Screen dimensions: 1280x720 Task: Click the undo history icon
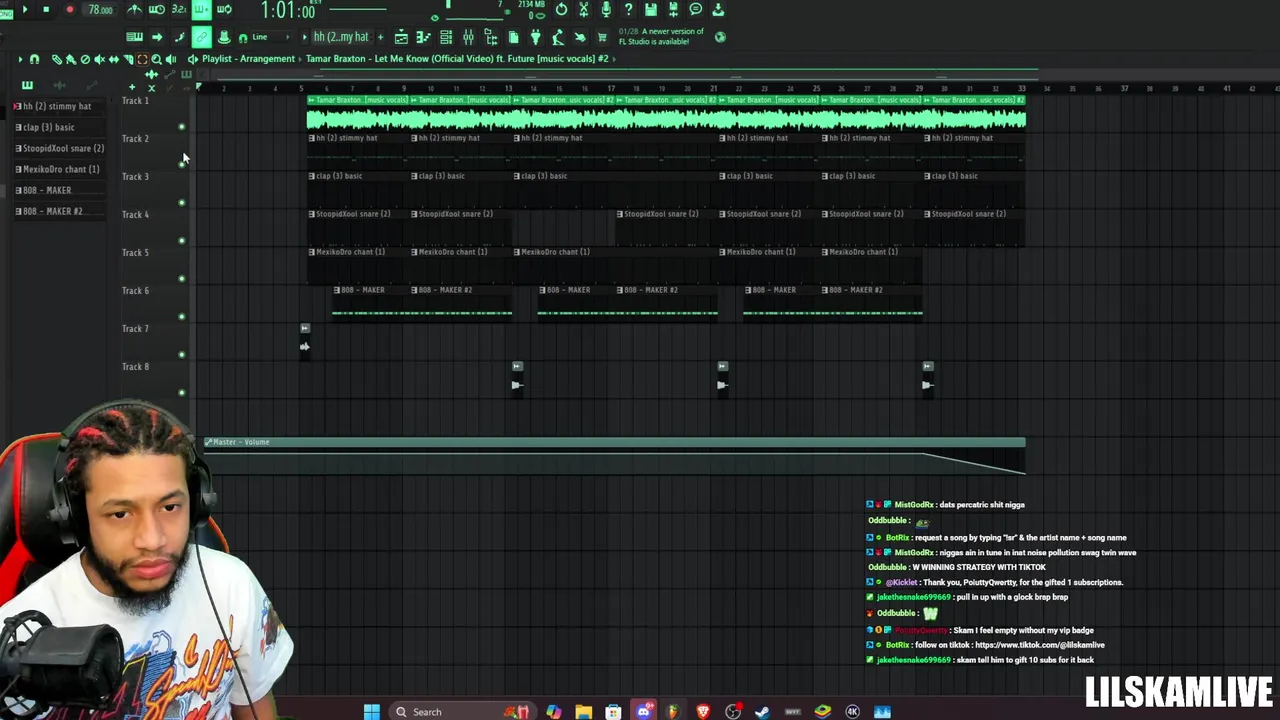click(561, 9)
